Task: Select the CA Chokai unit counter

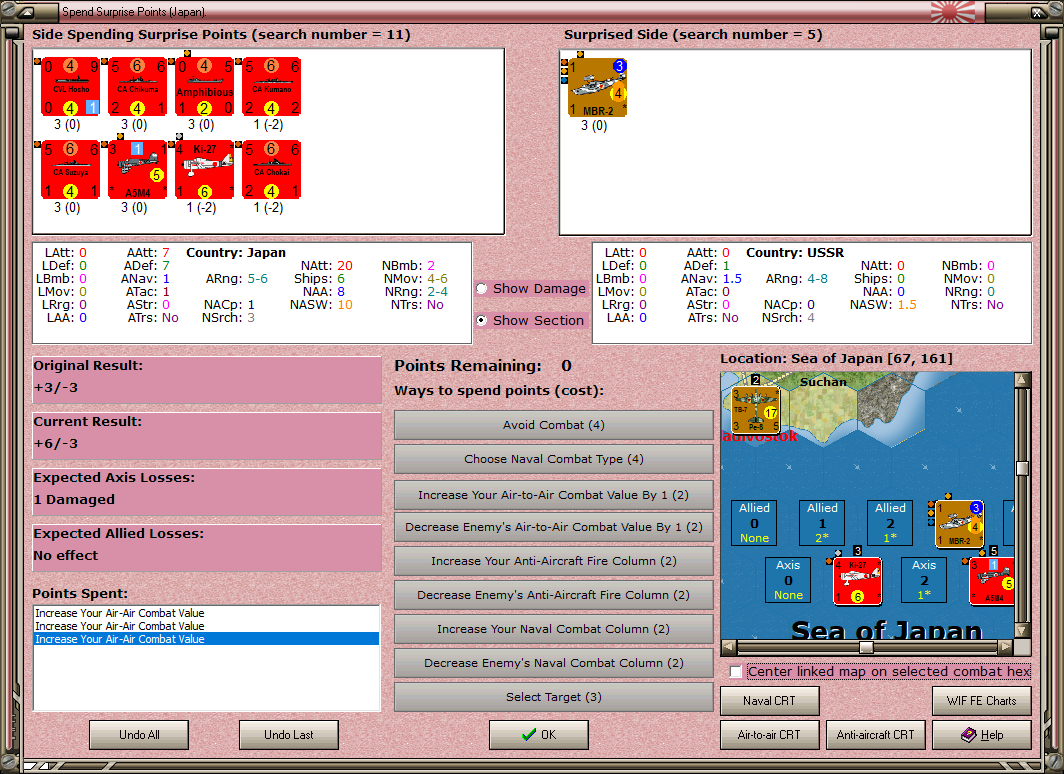Action: (x=271, y=170)
